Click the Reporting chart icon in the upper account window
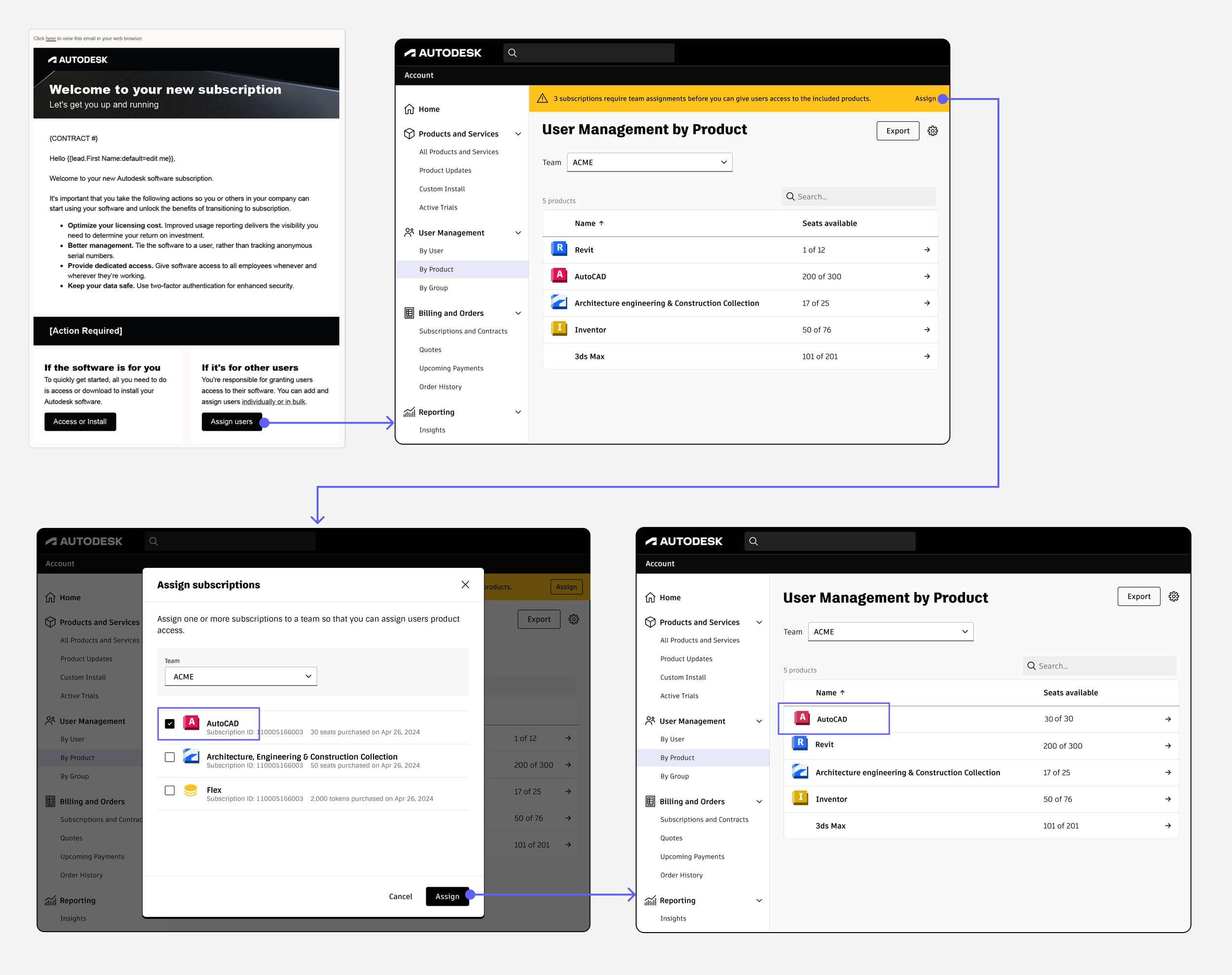1232x975 pixels. coord(409,412)
